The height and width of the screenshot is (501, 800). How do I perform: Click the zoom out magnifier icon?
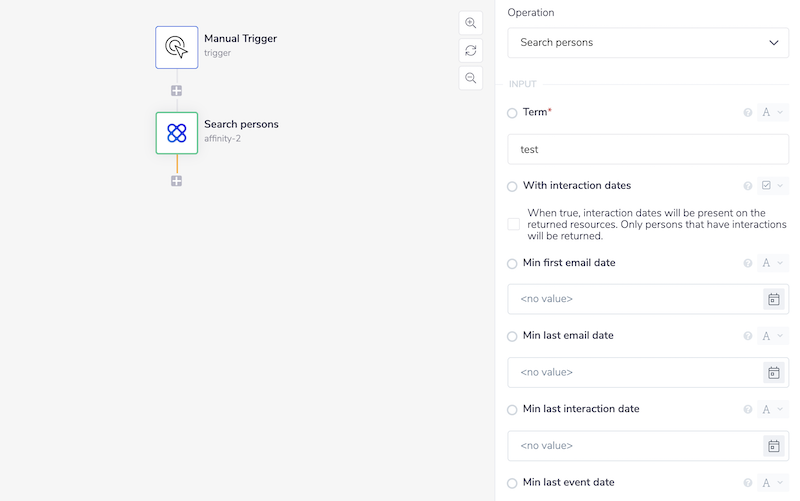[470, 77]
